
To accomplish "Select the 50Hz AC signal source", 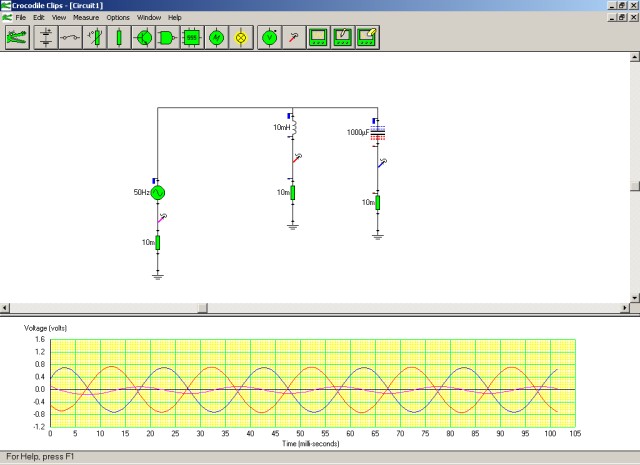I will [158, 193].
